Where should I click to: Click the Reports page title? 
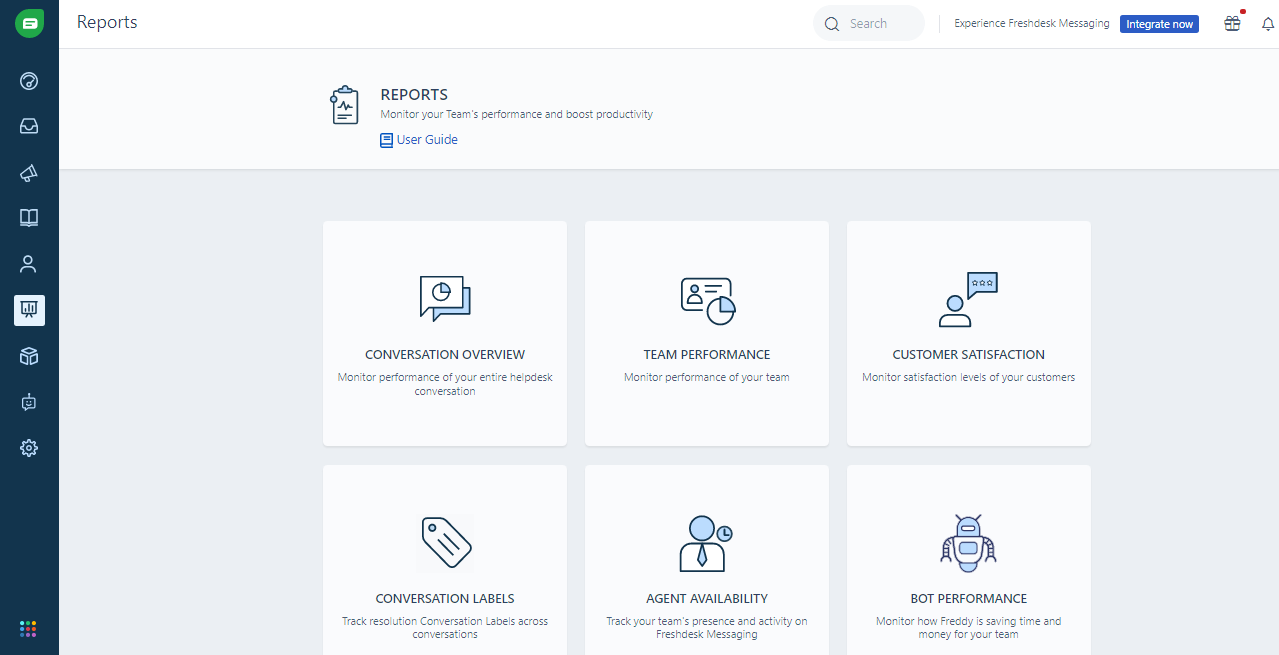pyautogui.click(x=107, y=22)
